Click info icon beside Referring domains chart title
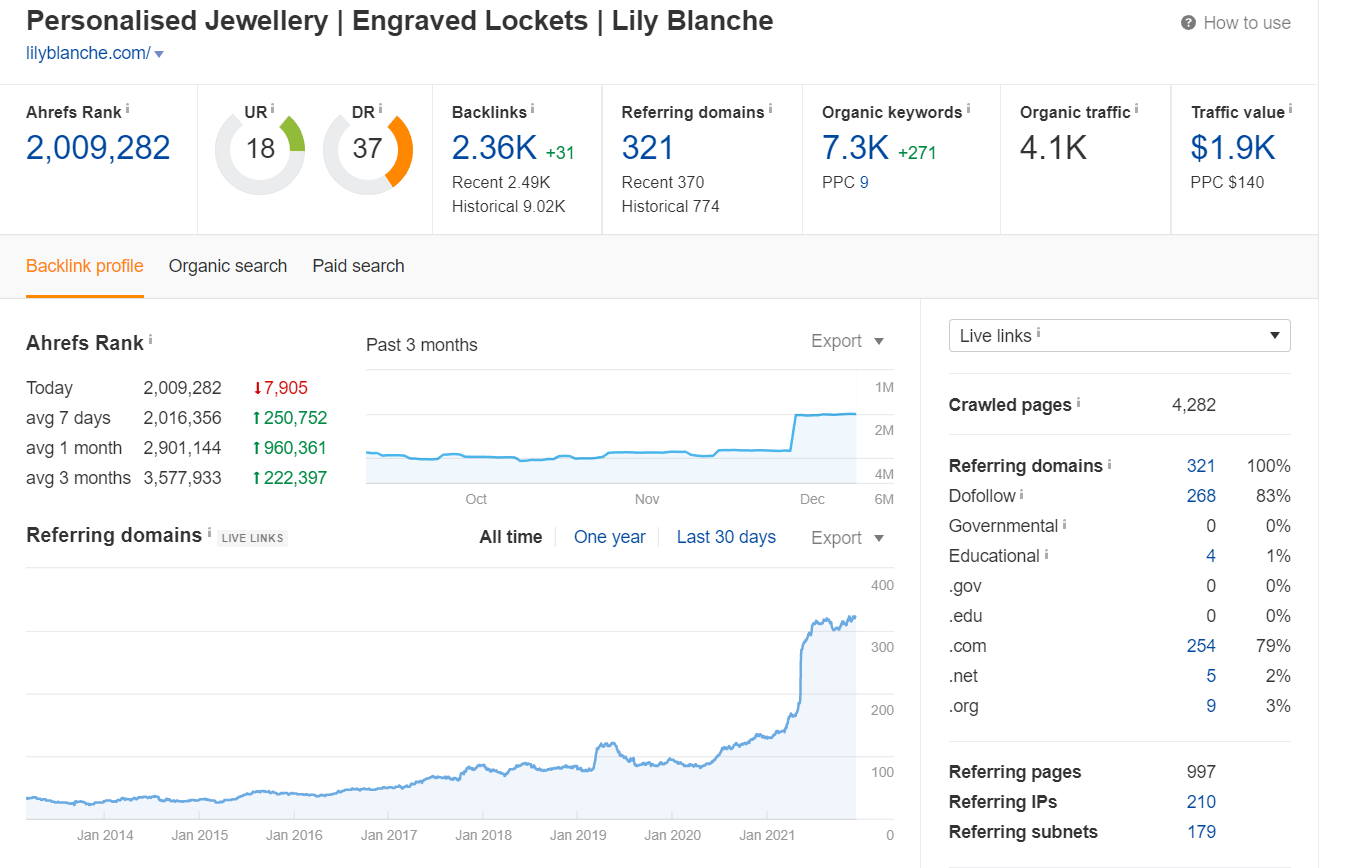 pos(210,532)
